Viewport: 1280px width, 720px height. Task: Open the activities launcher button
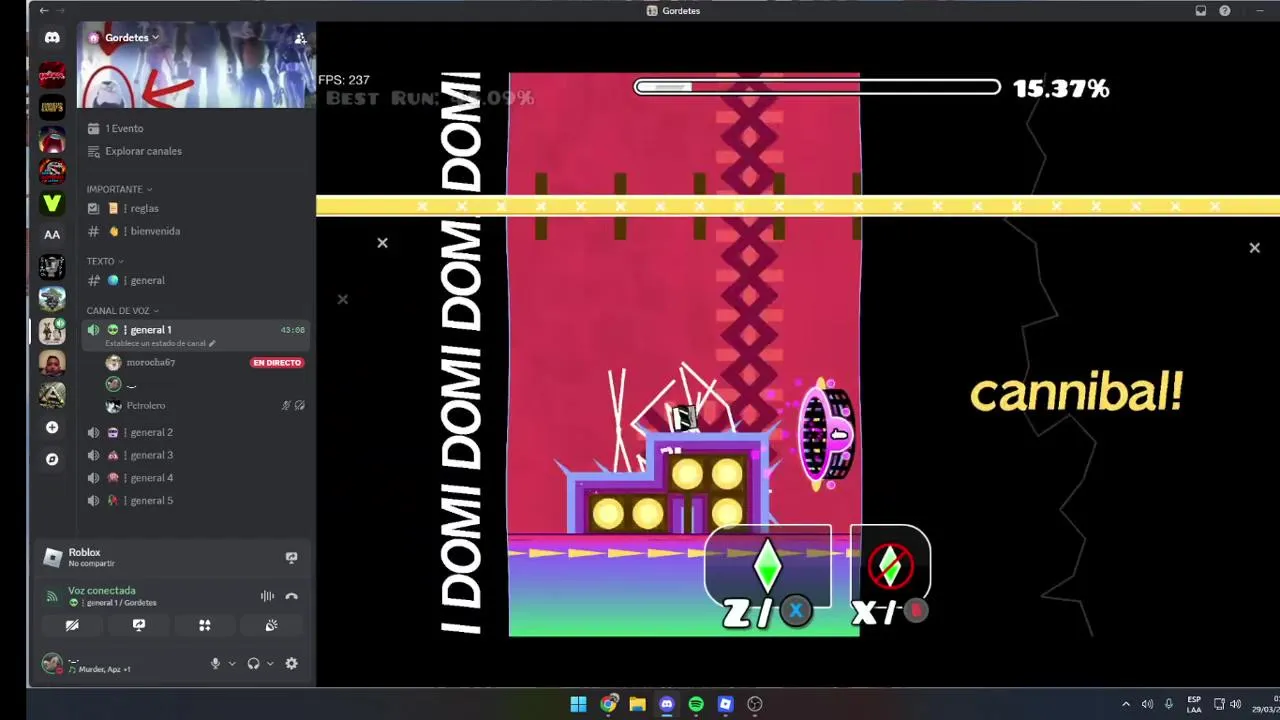[205, 625]
